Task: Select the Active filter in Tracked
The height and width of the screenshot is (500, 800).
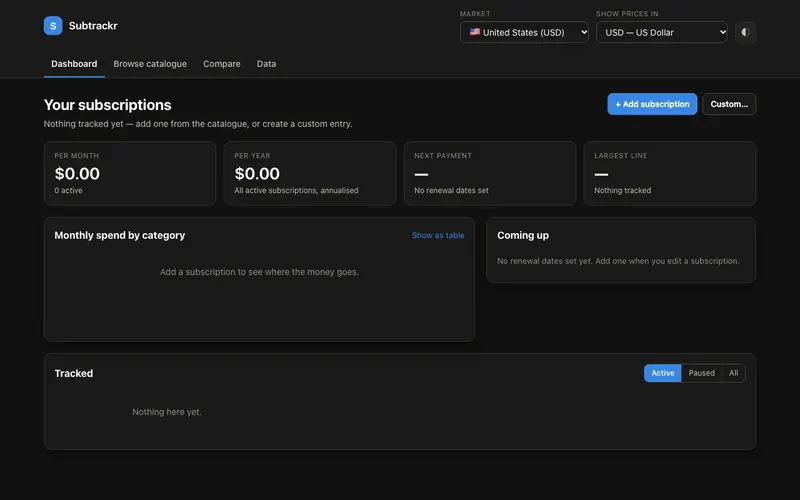Action: pos(662,373)
